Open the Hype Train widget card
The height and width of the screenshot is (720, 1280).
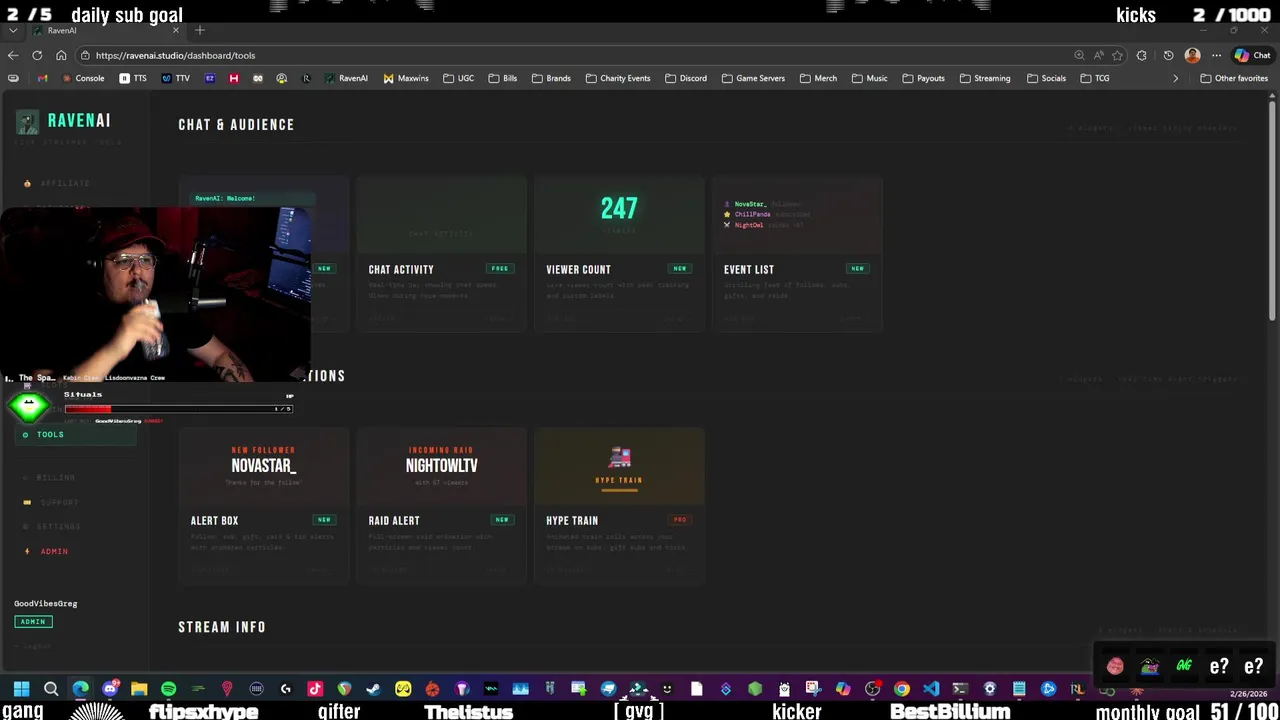coord(619,505)
